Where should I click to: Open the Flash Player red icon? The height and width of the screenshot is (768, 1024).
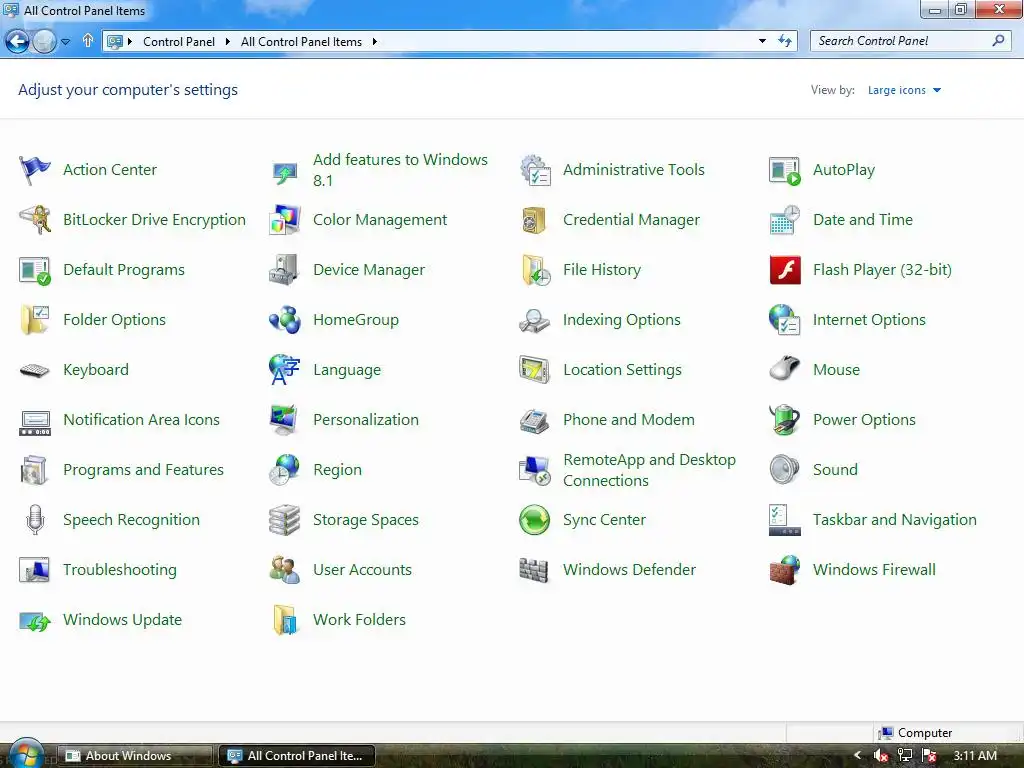785,270
